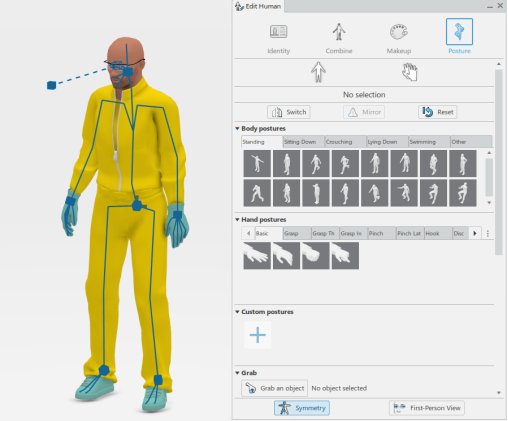Click the full body posture icon
The image size is (508, 421).
318,72
